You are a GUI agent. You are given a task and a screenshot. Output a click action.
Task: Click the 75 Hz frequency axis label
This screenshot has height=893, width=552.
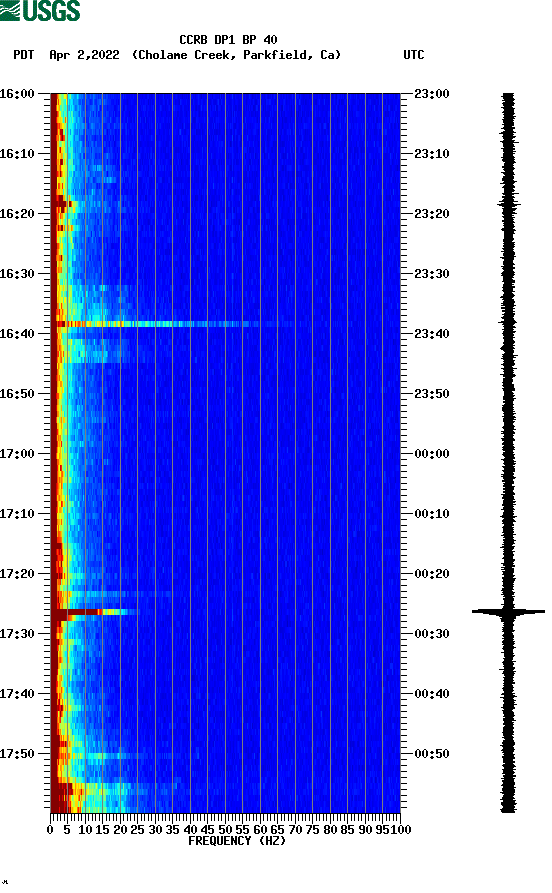pos(312,830)
